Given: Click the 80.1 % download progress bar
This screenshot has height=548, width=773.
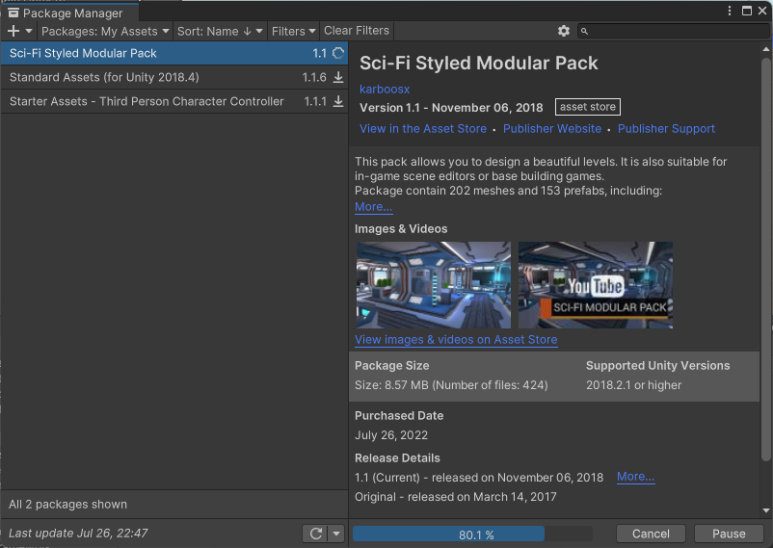Looking at the screenshot, I should [x=473, y=534].
